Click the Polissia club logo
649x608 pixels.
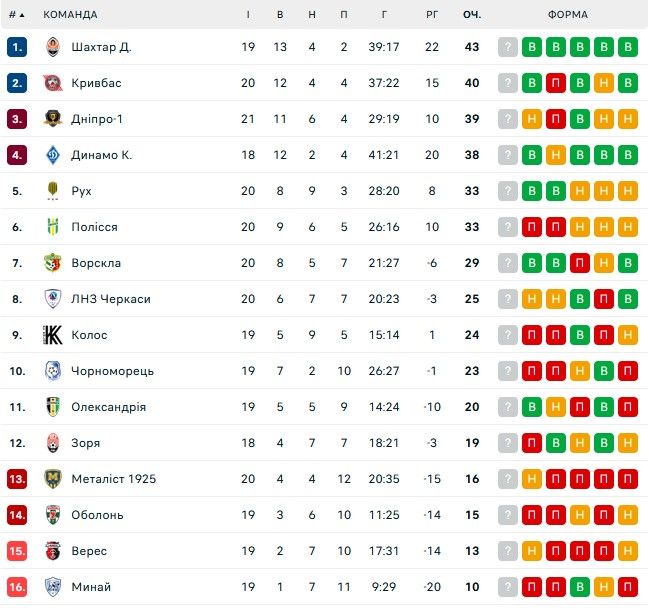tap(53, 227)
